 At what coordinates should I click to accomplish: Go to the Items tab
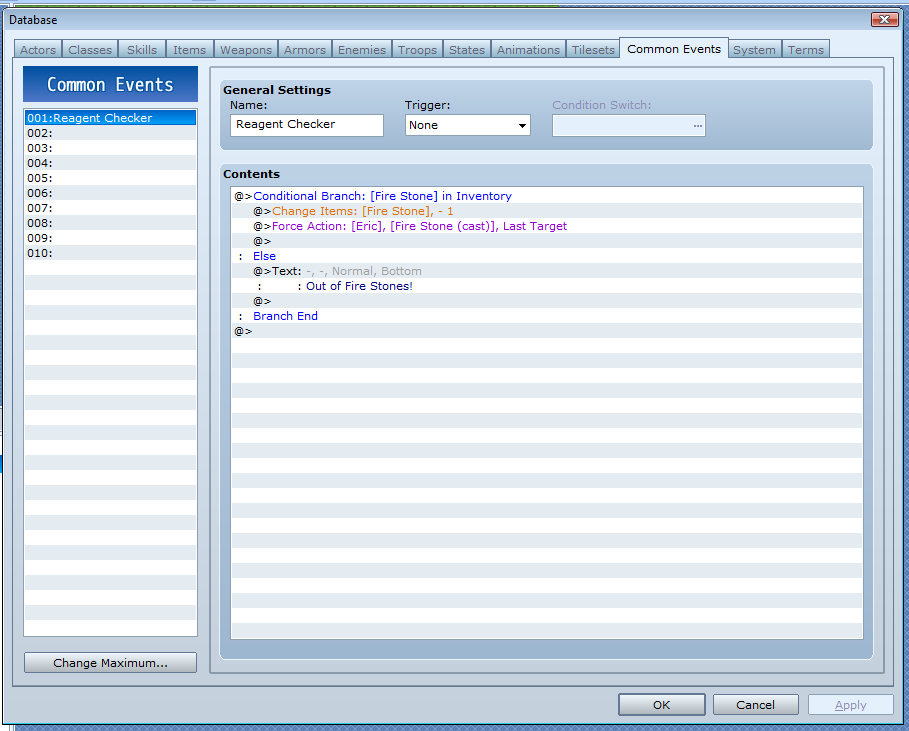[x=189, y=50]
